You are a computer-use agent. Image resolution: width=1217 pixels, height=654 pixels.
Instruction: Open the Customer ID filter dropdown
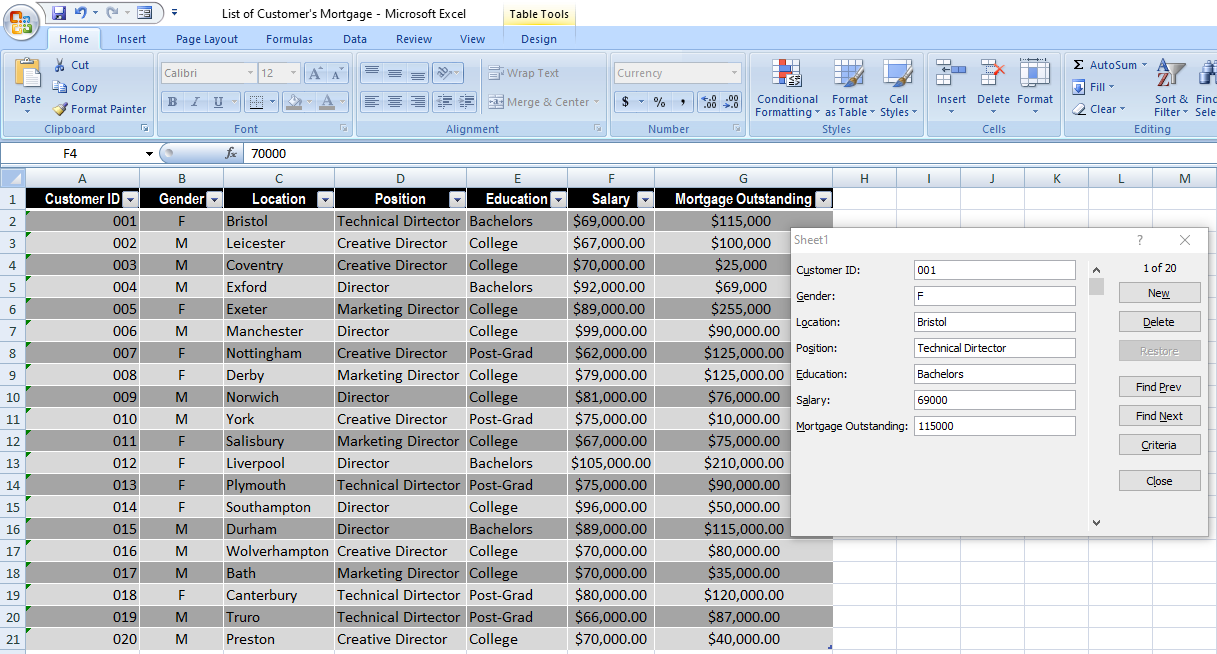(x=129, y=199)
